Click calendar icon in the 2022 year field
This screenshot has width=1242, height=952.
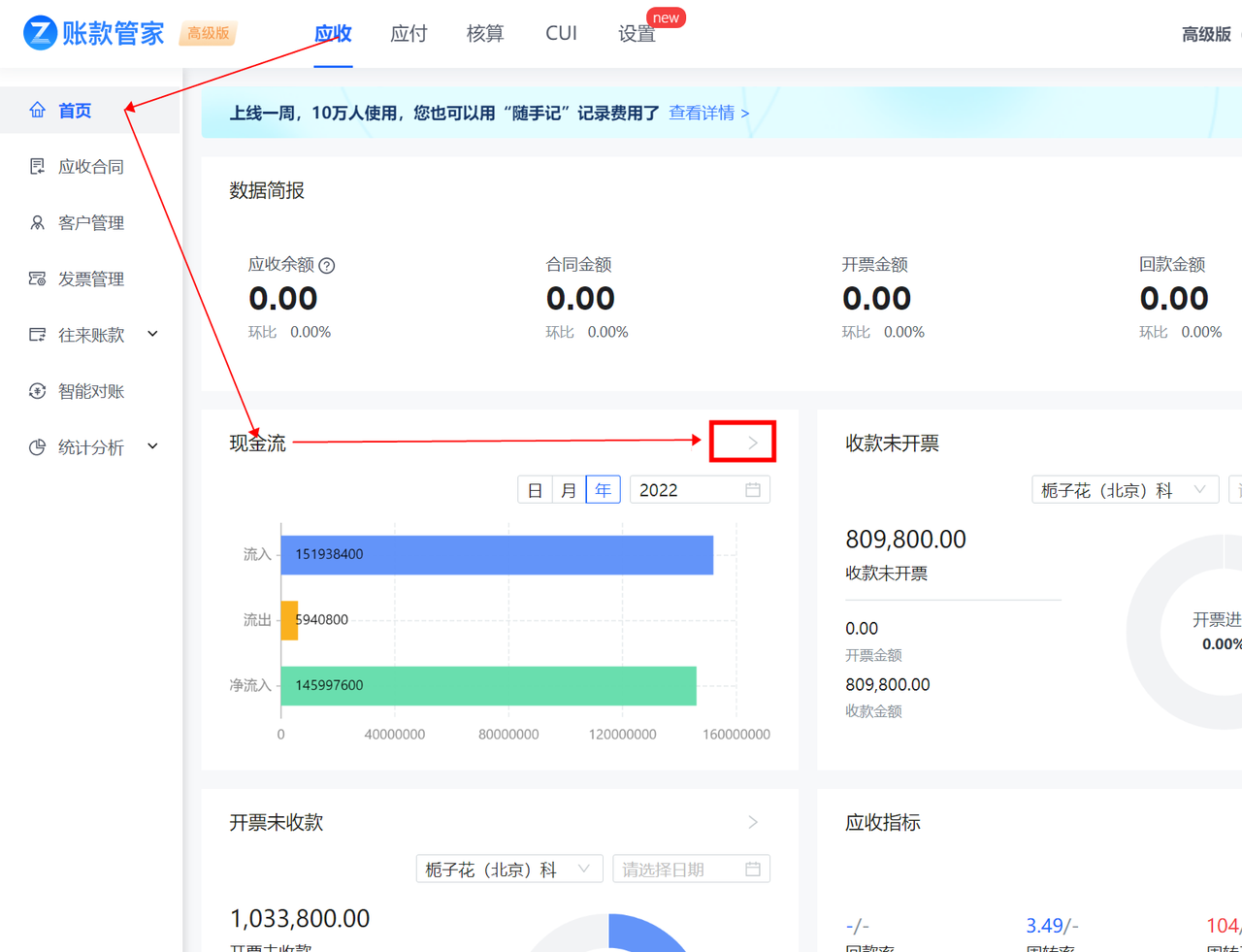click(x=753, y=490)
